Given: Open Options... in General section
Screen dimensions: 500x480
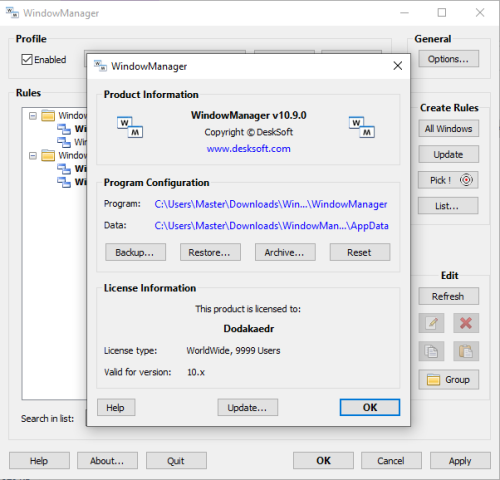Looking at the screenshot, I should coord(449,59).
